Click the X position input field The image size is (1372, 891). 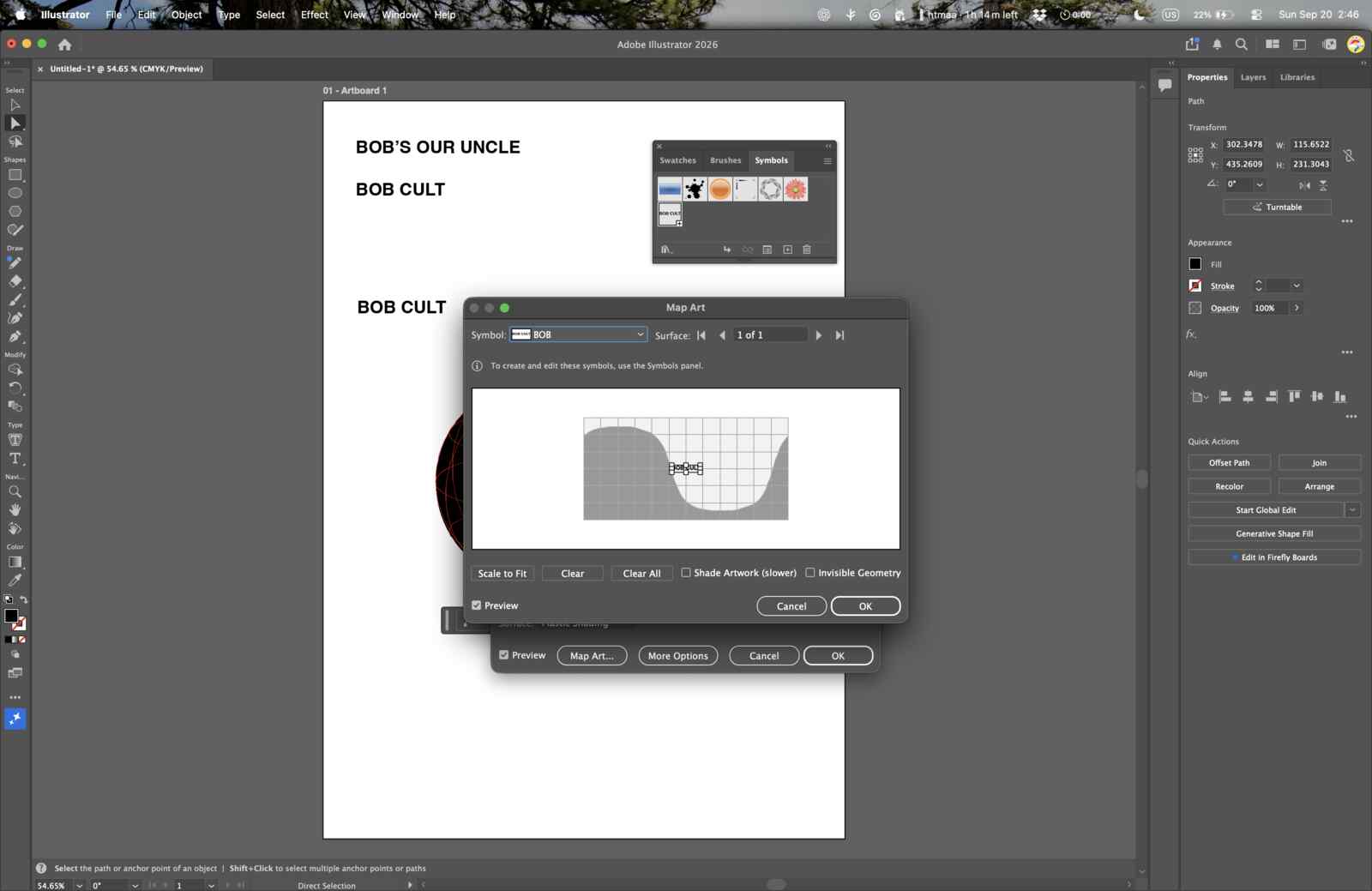(x=1244, y=145)
